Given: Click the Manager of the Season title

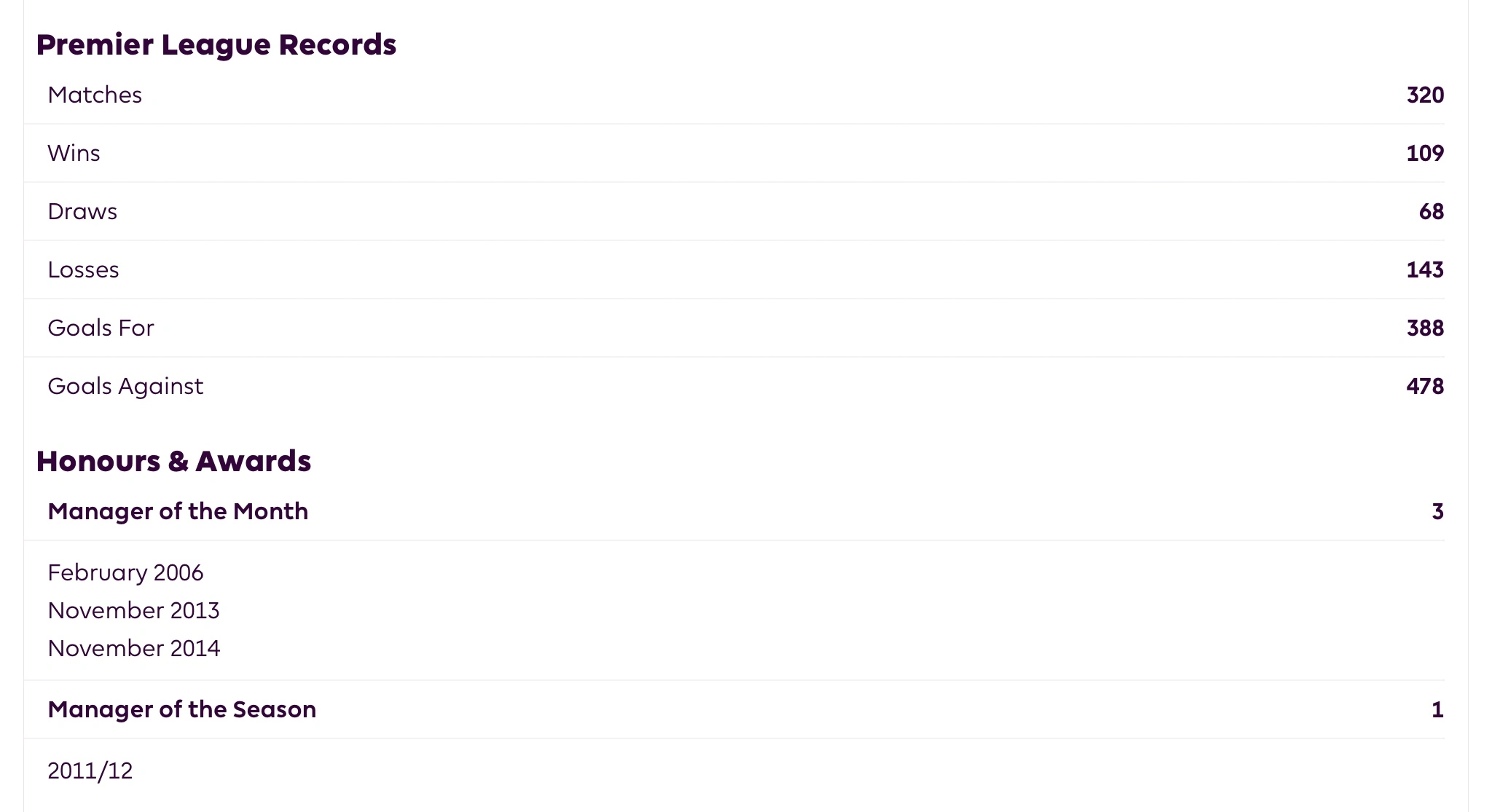Looking at the screenshot, I should point(181,710).
